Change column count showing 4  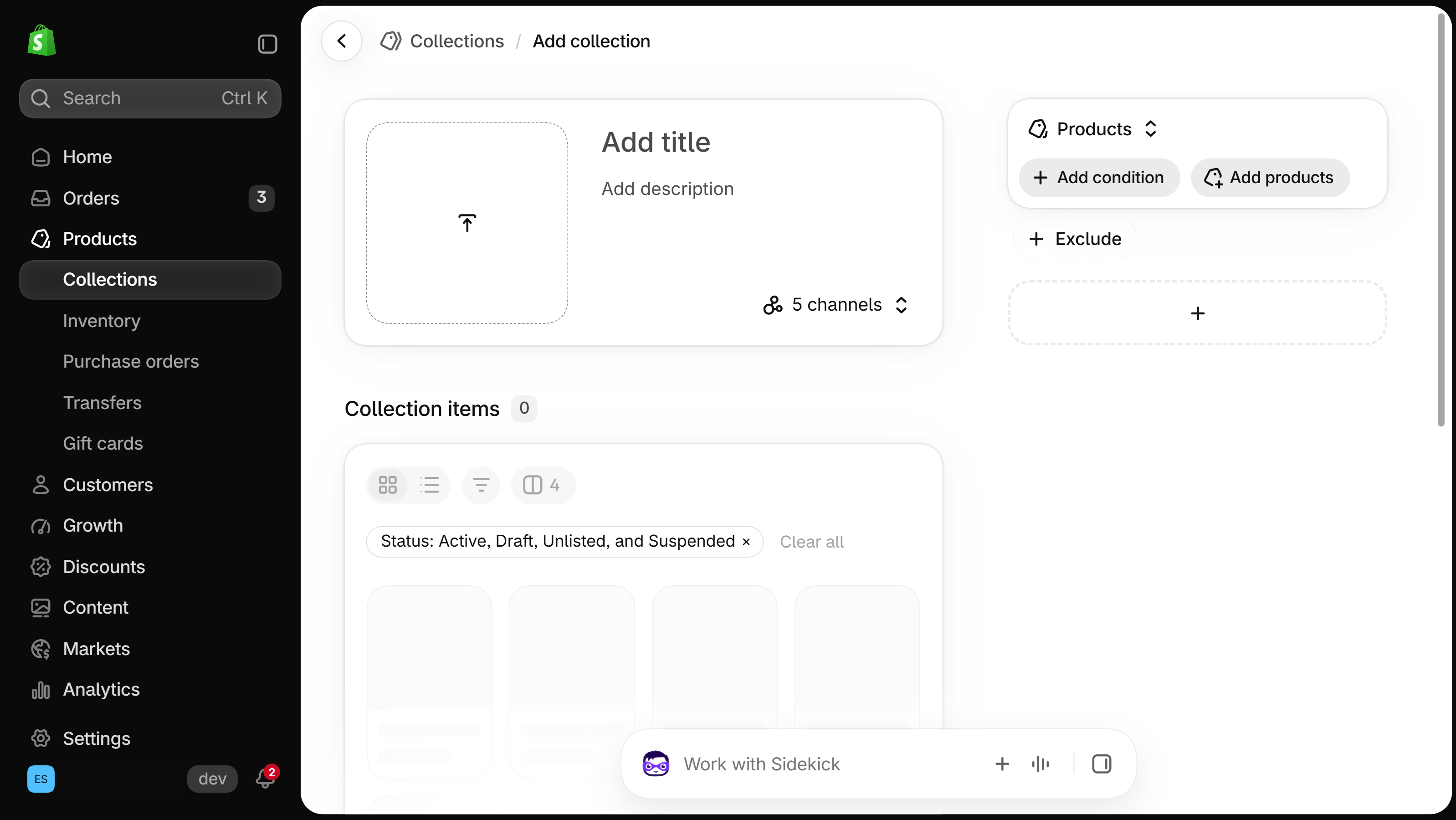(x=543, y=484)
